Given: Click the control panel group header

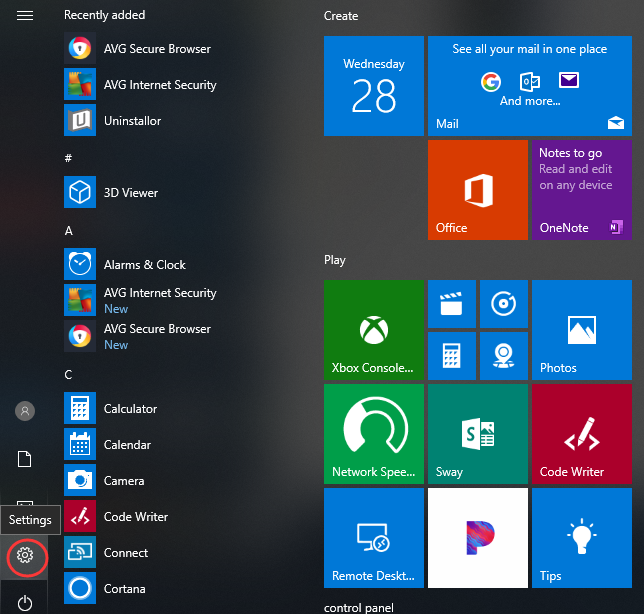Looking at the screenshot, I should pos(359,607).
